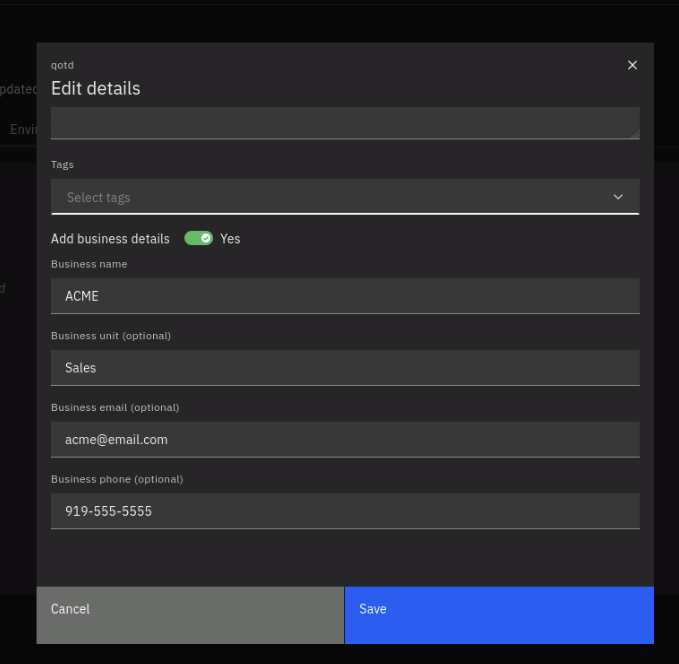This screenshot has height=664, width=679.
Task: Switch to the partially hidden Envi tab
Action: 22,130
